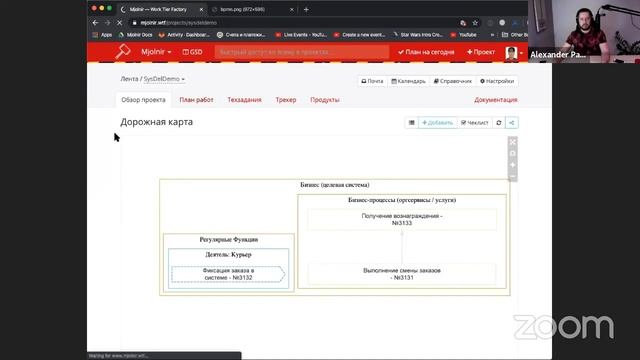640x360 pixels.
Task: Open the Справочник reference button
Action: pos(453,81)
